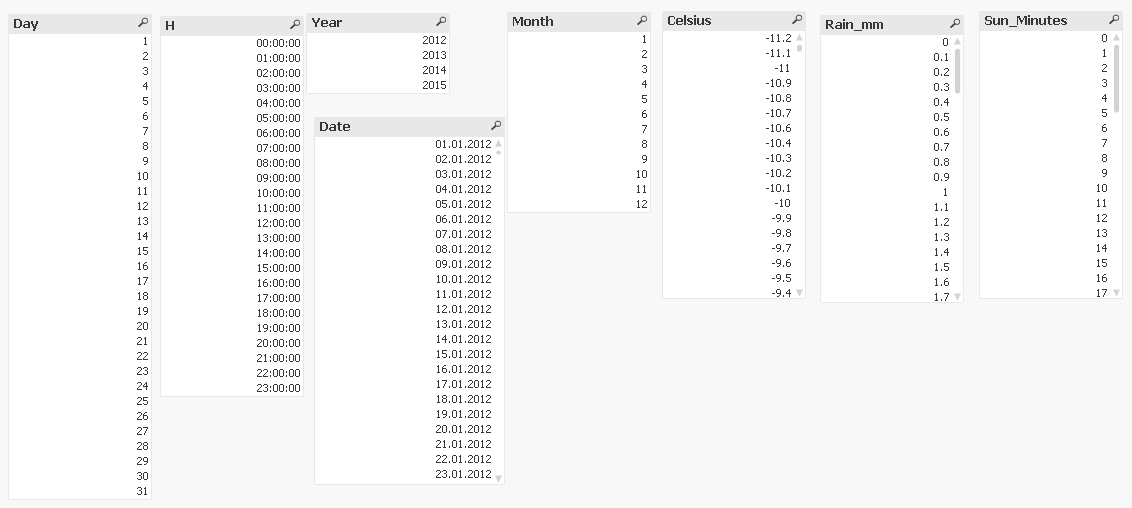Select year 2014 in Year list
Screen dimensions: 1132x508
tap(434, 71)
